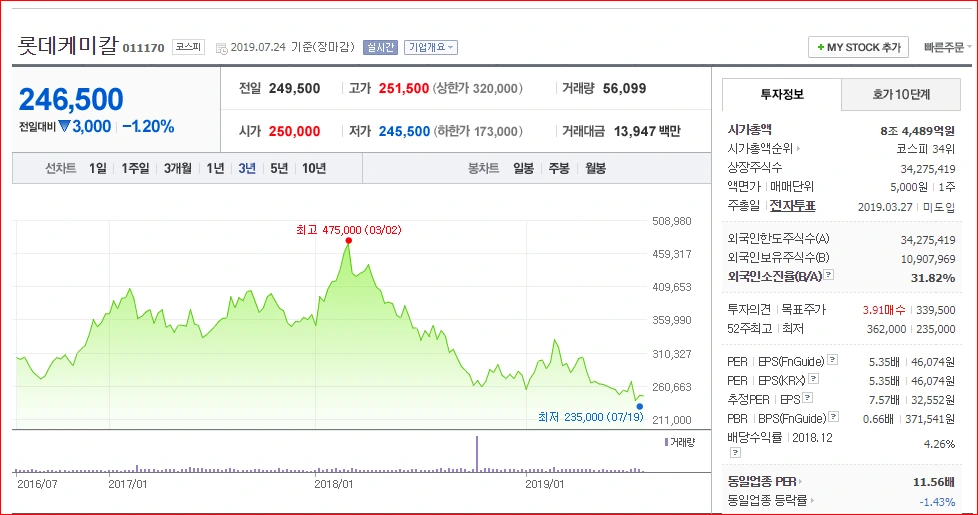Click the 롯데케미칼 stock name heading
This screenshot has width=978, height=515.
pos(67,46)
